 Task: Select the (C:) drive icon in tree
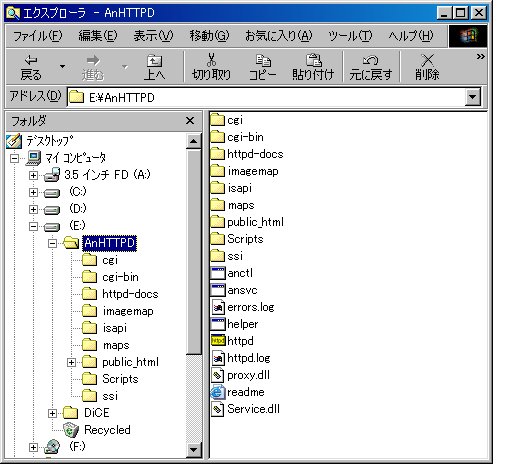click(x=52, y=193)
